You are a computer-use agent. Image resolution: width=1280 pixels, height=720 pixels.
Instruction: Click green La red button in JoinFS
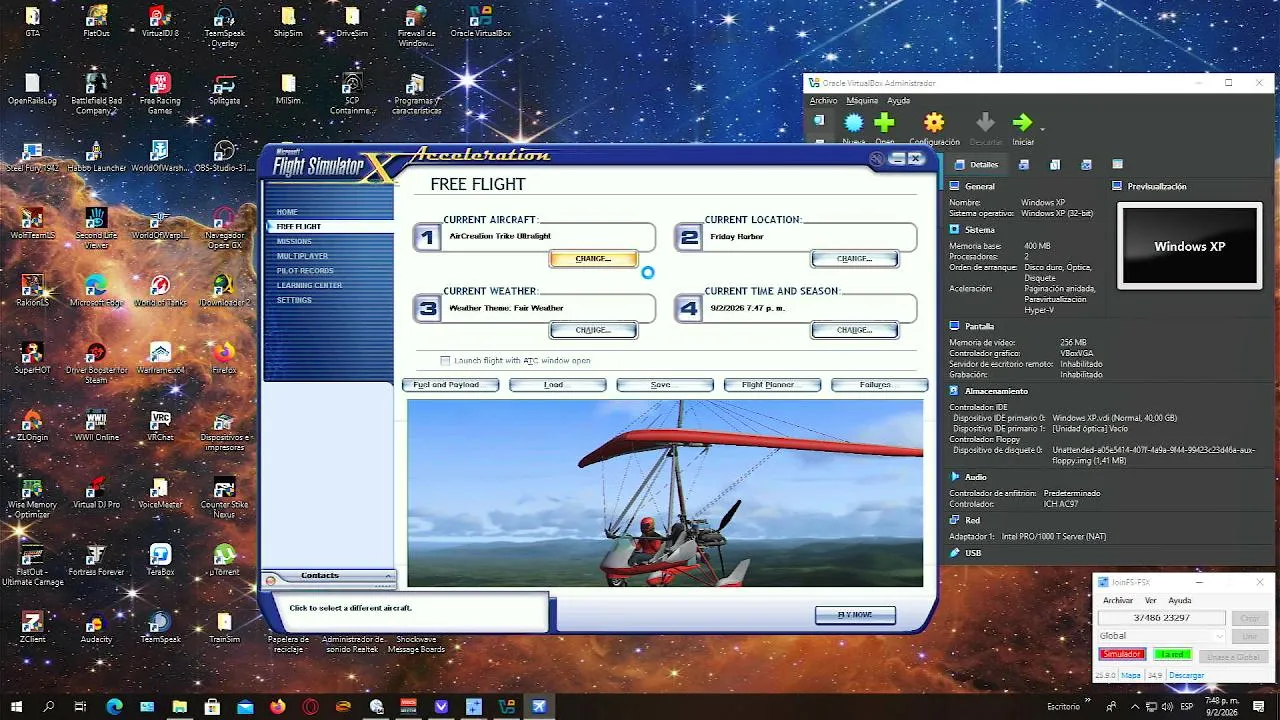[x=1172, y=654]
